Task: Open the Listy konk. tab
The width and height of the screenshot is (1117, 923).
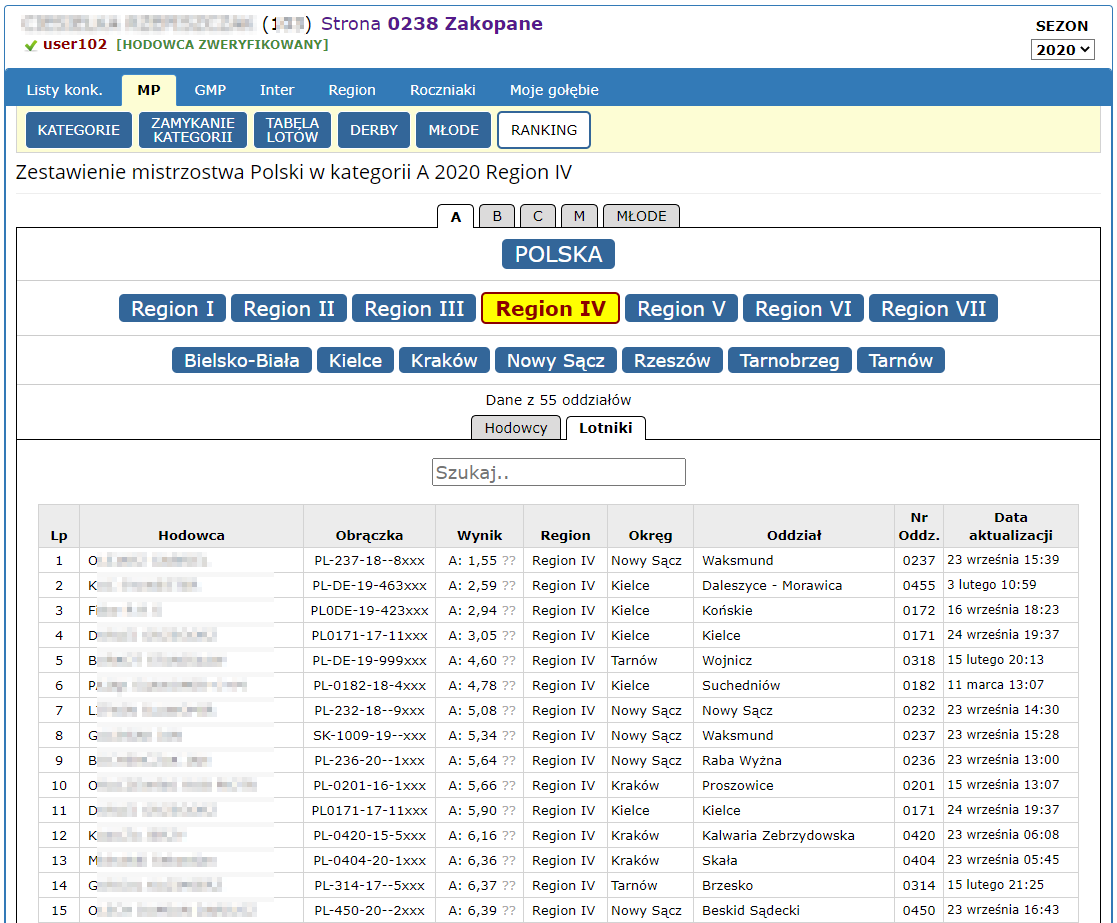Action: click(x=64, y=90)
